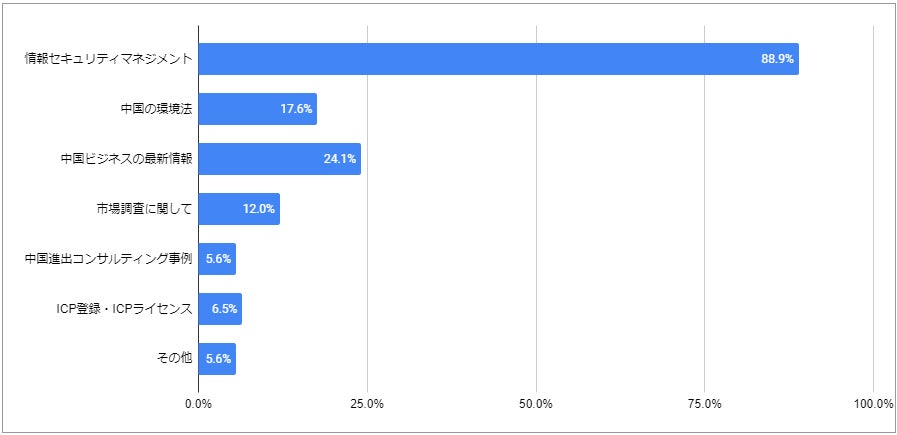Click the 中国進出コンサルティング事例 bar
897x435 pixels.
click(x=217, y=259)
